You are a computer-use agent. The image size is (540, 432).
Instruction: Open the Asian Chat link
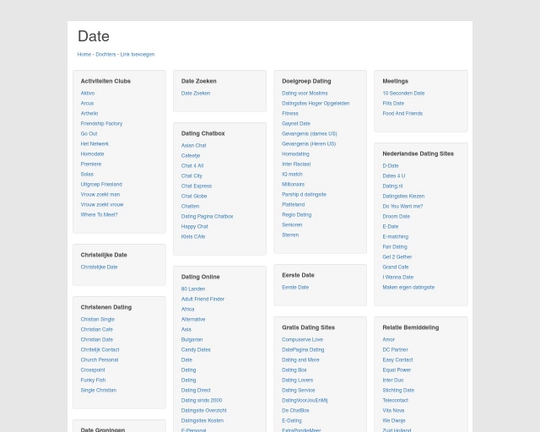click(x=194, y=146)
